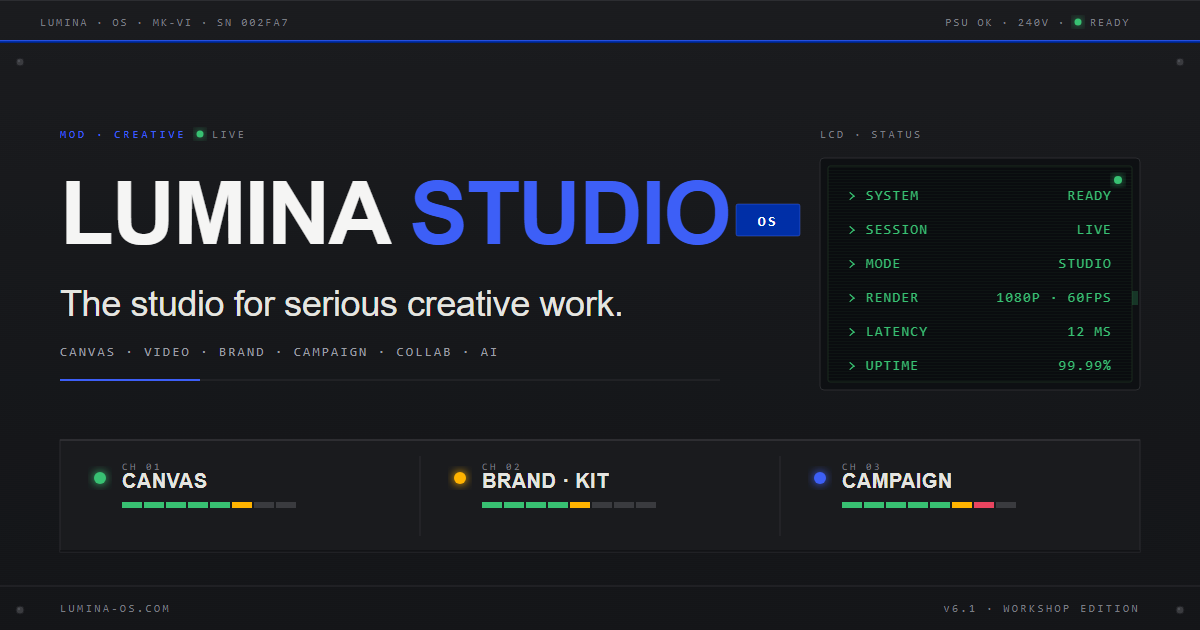Click the chevron beside SESSION row
The width and height of the screenshot is (1200, 630).
coord(852,230)
